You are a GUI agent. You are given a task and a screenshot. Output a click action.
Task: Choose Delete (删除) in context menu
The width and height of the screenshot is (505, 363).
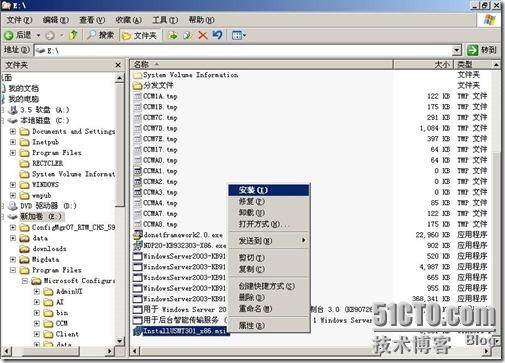(269, 297)
